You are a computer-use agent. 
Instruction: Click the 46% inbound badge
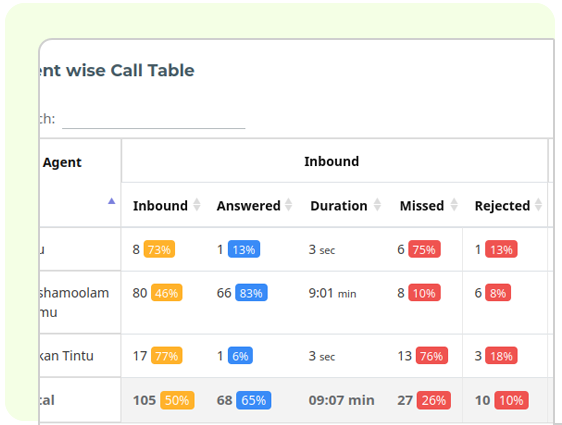click(x=167, y=293)
